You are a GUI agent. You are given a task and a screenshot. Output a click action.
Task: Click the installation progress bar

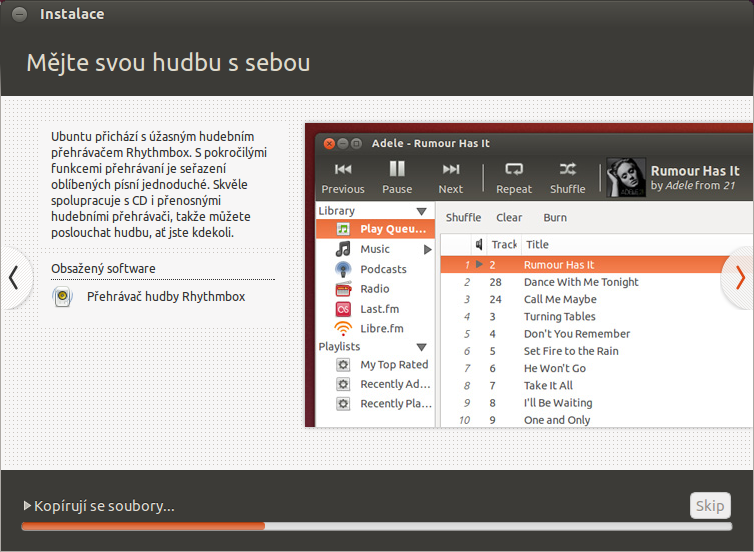click(x=377, y=527)
